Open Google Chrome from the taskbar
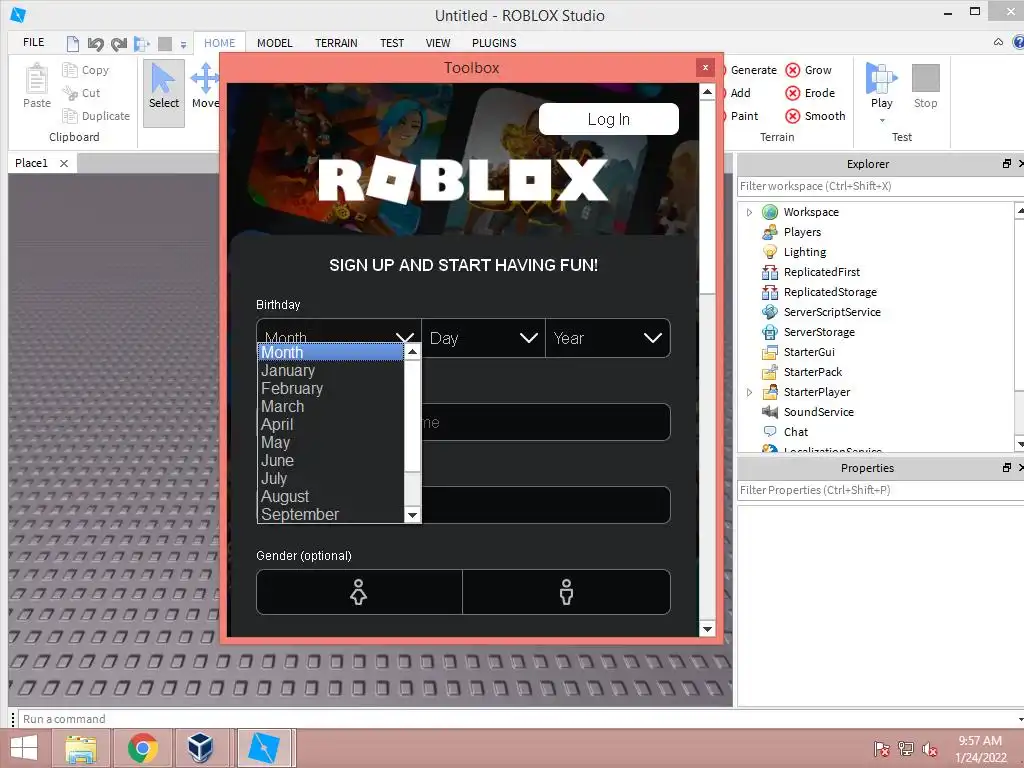This screenshot has width=1024, height=768. point(142,748)
